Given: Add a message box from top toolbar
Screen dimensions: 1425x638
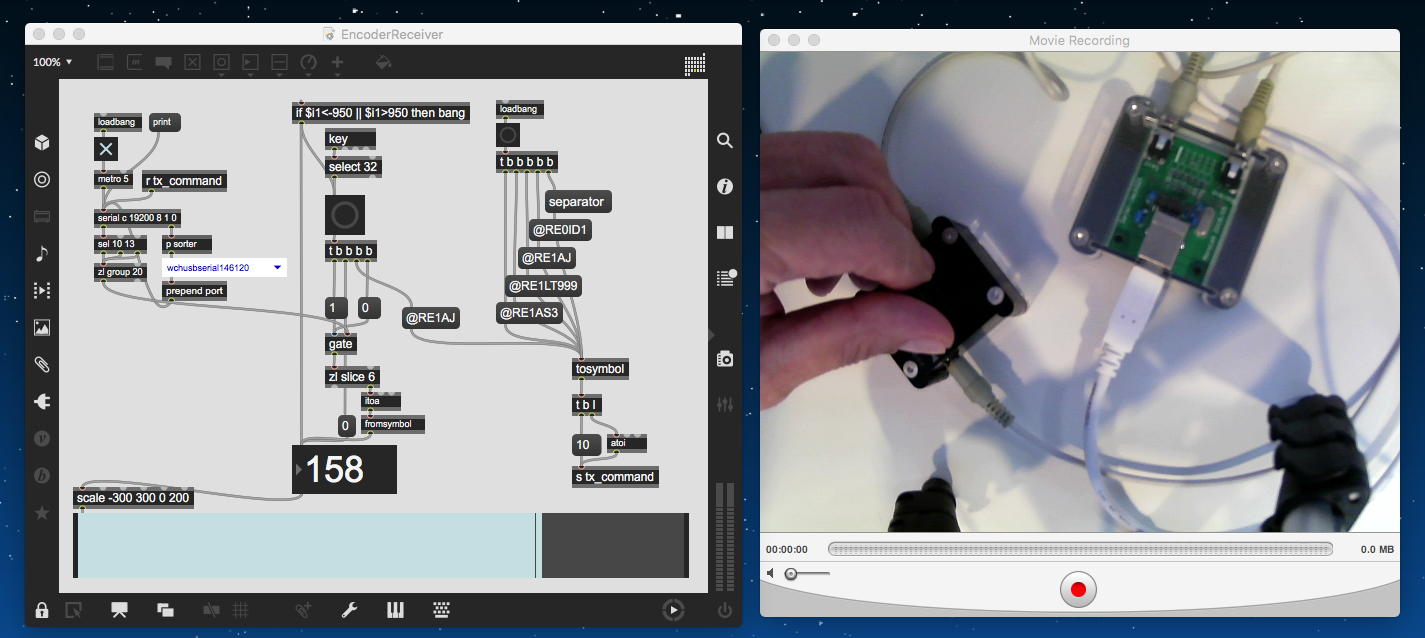Looking at the screenshot, I should [x=134, y=62].
